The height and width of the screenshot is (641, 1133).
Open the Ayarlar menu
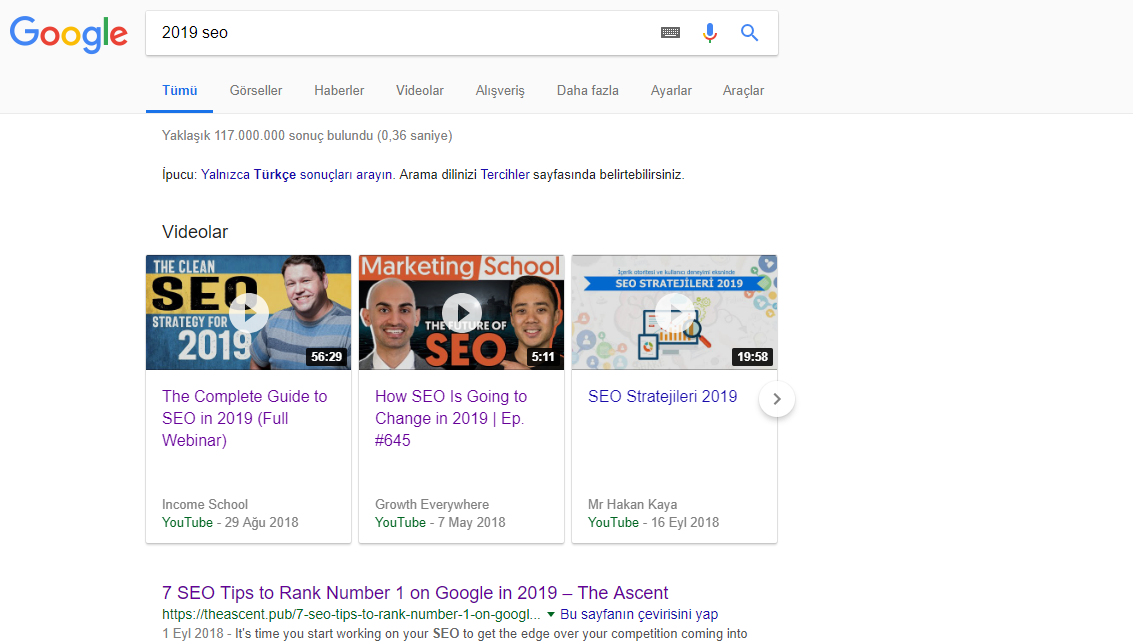[671, 90]
